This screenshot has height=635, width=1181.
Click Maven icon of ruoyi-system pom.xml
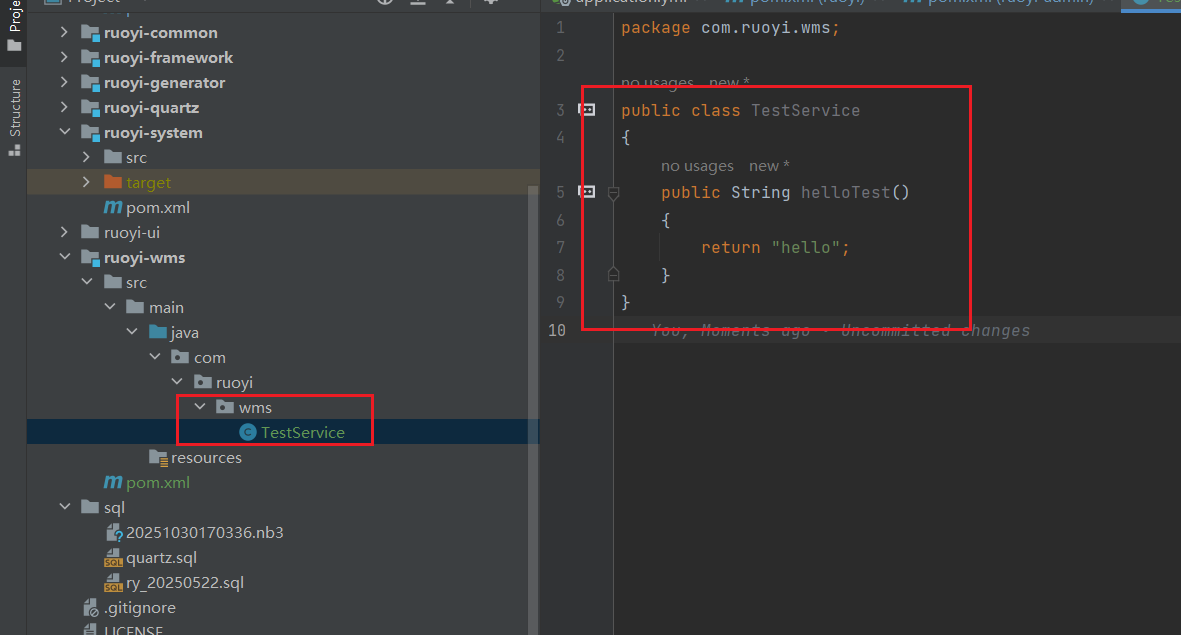click(113, 207)
